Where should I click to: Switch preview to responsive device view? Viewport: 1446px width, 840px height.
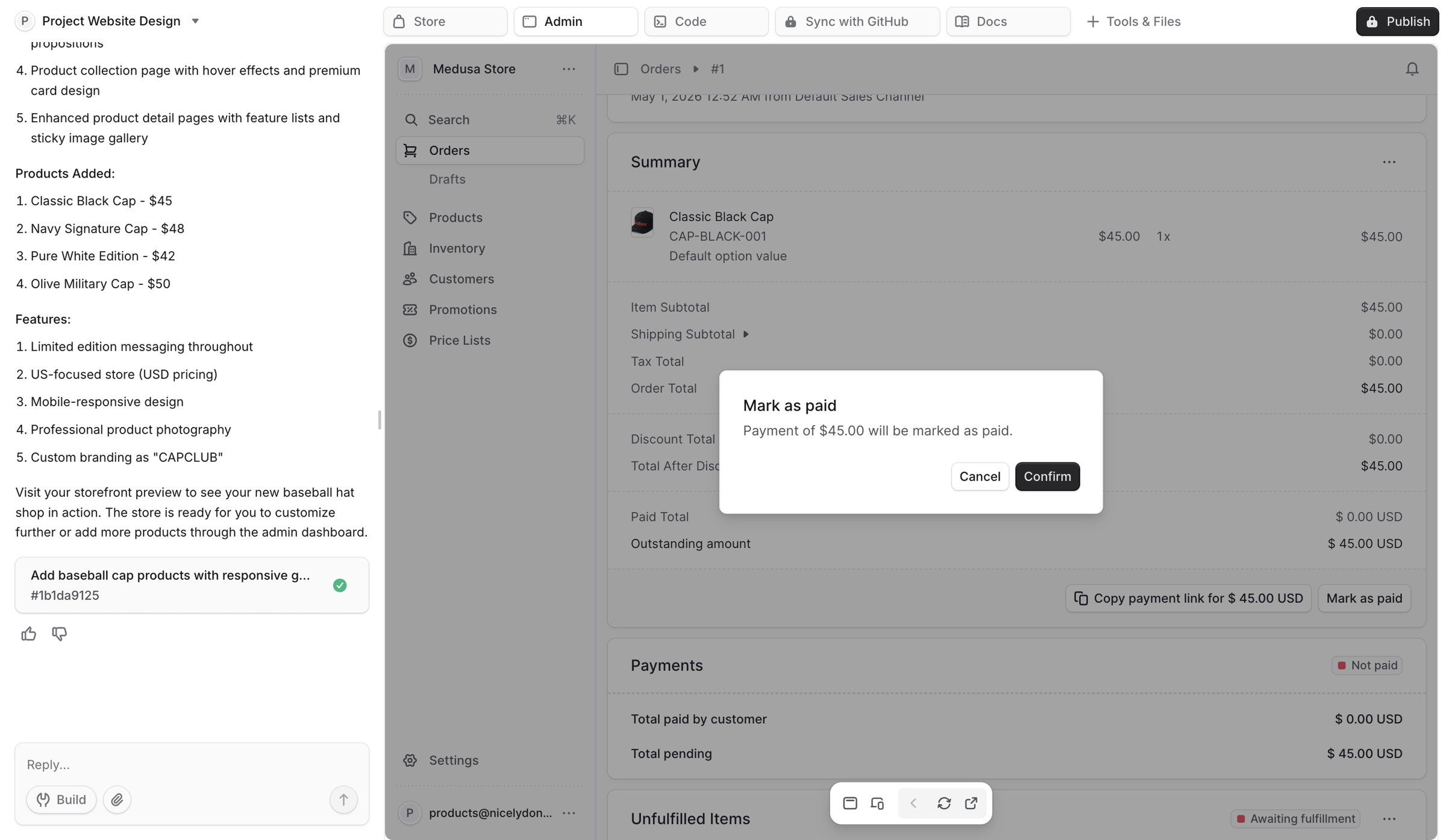point(877,803)
